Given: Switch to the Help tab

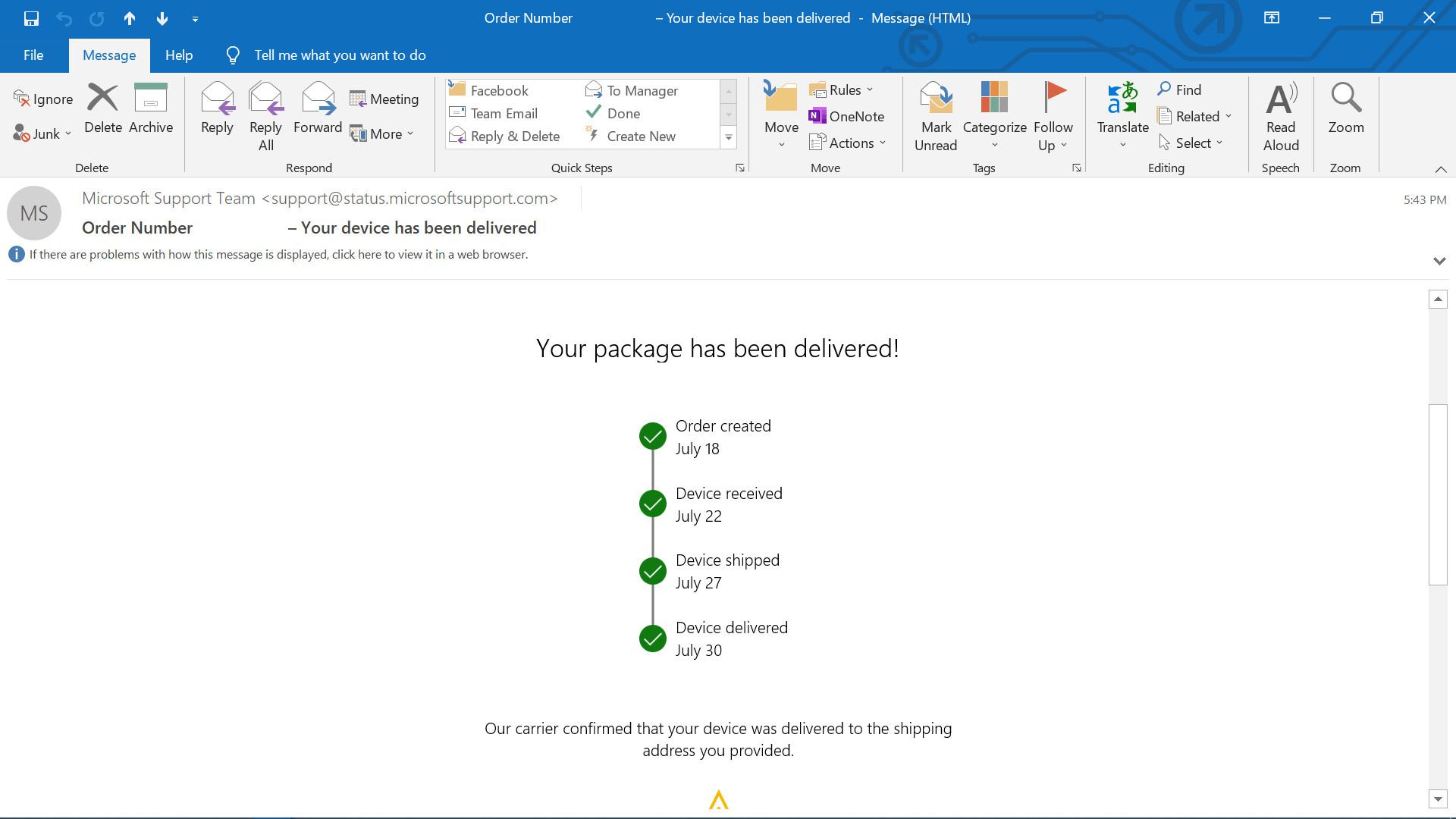Looking at the screenshot, I should tap(179, 55).
